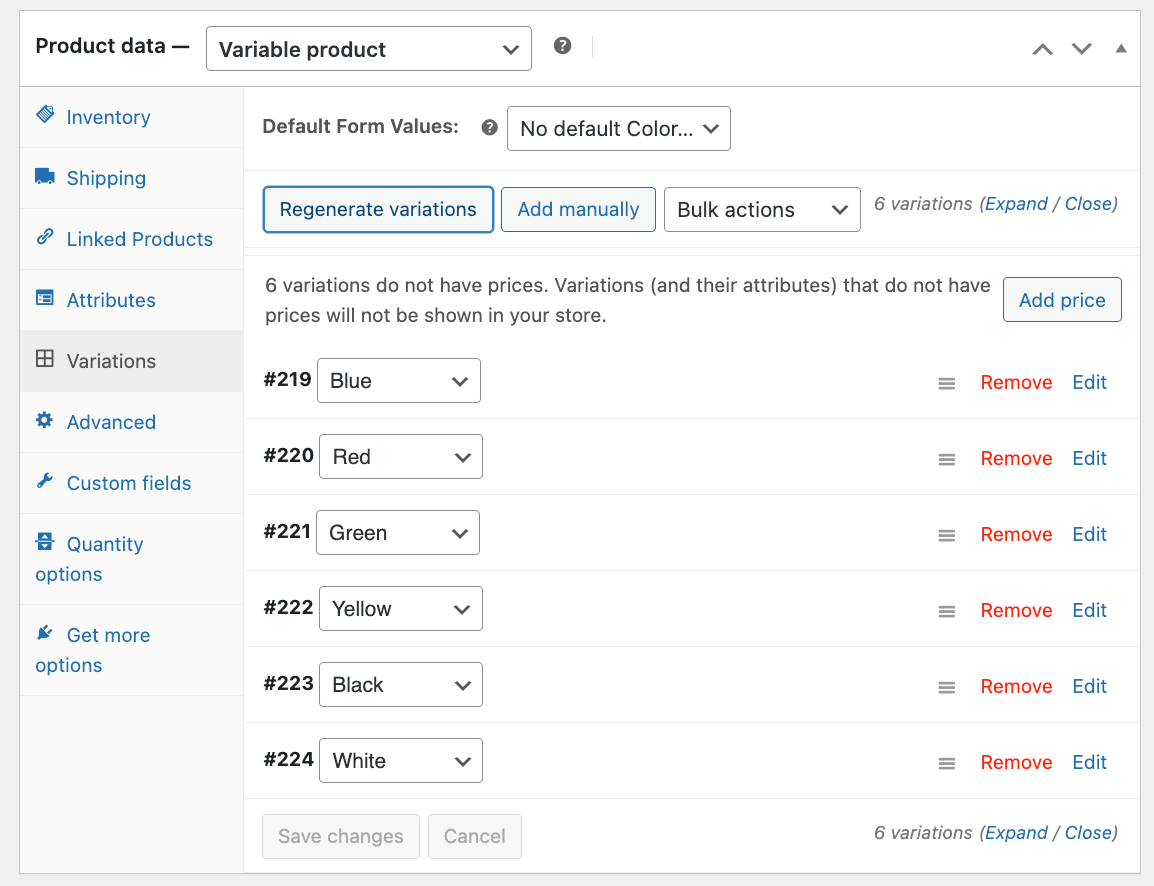Click the Get more options plug icon

[x=45, y=633]
